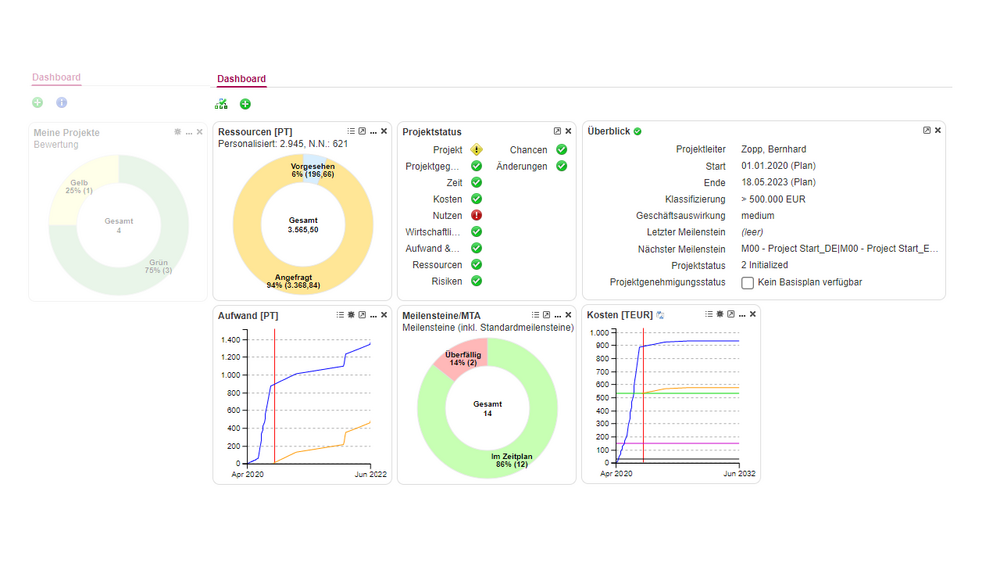Close the Projektstatus widget

(x=568, y=131)
